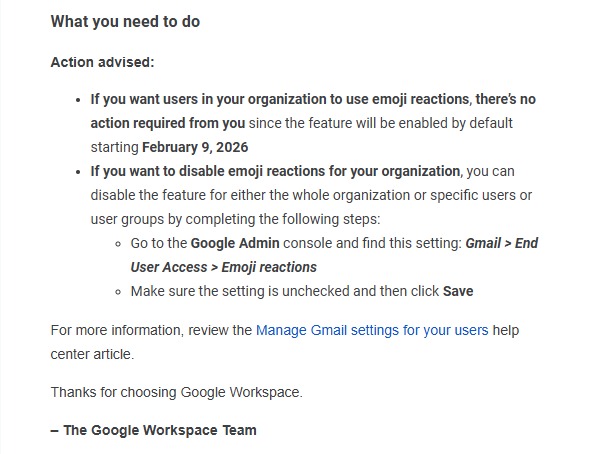This screenshot has width=601, height=454.
Task: Click the bold word 'Save'
Action: 458,292
